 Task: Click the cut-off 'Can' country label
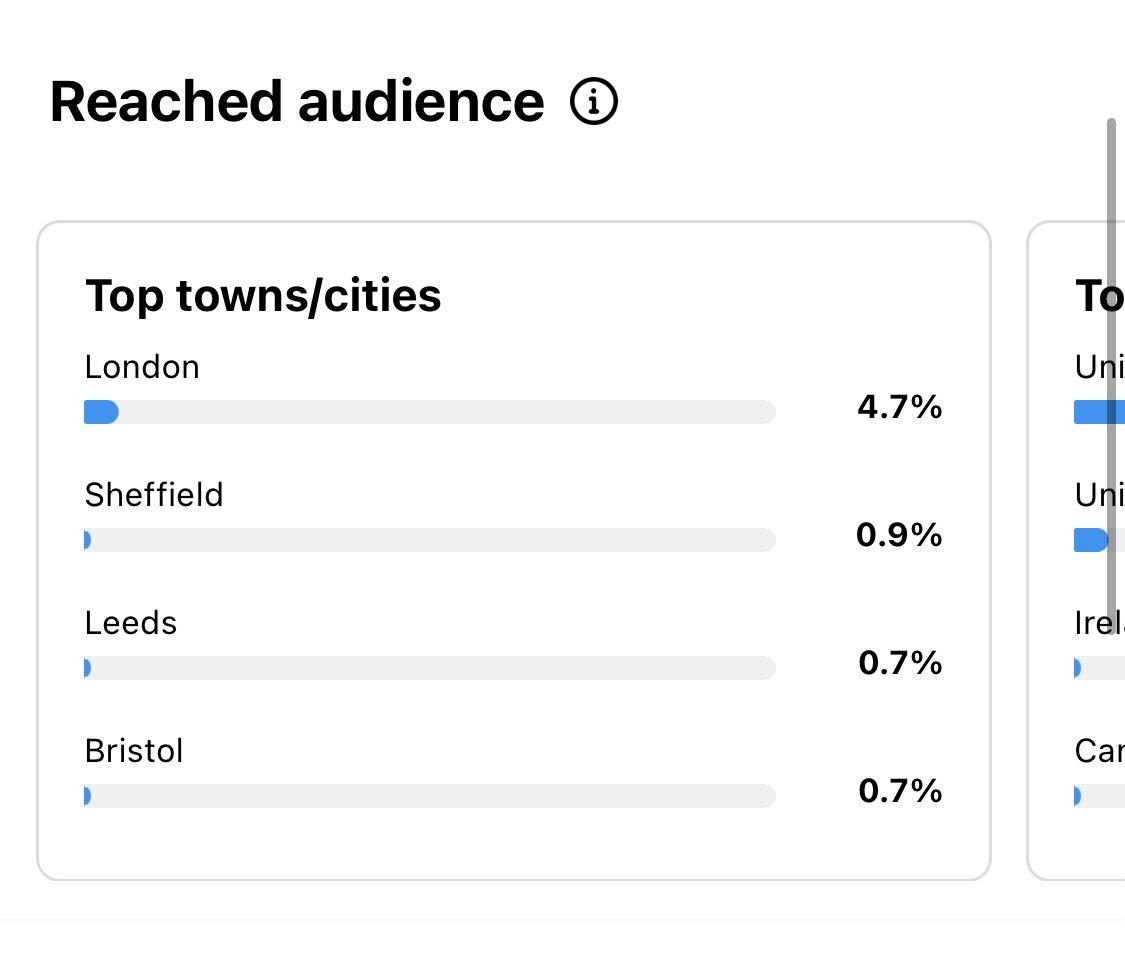click(x=1099, y=751)
